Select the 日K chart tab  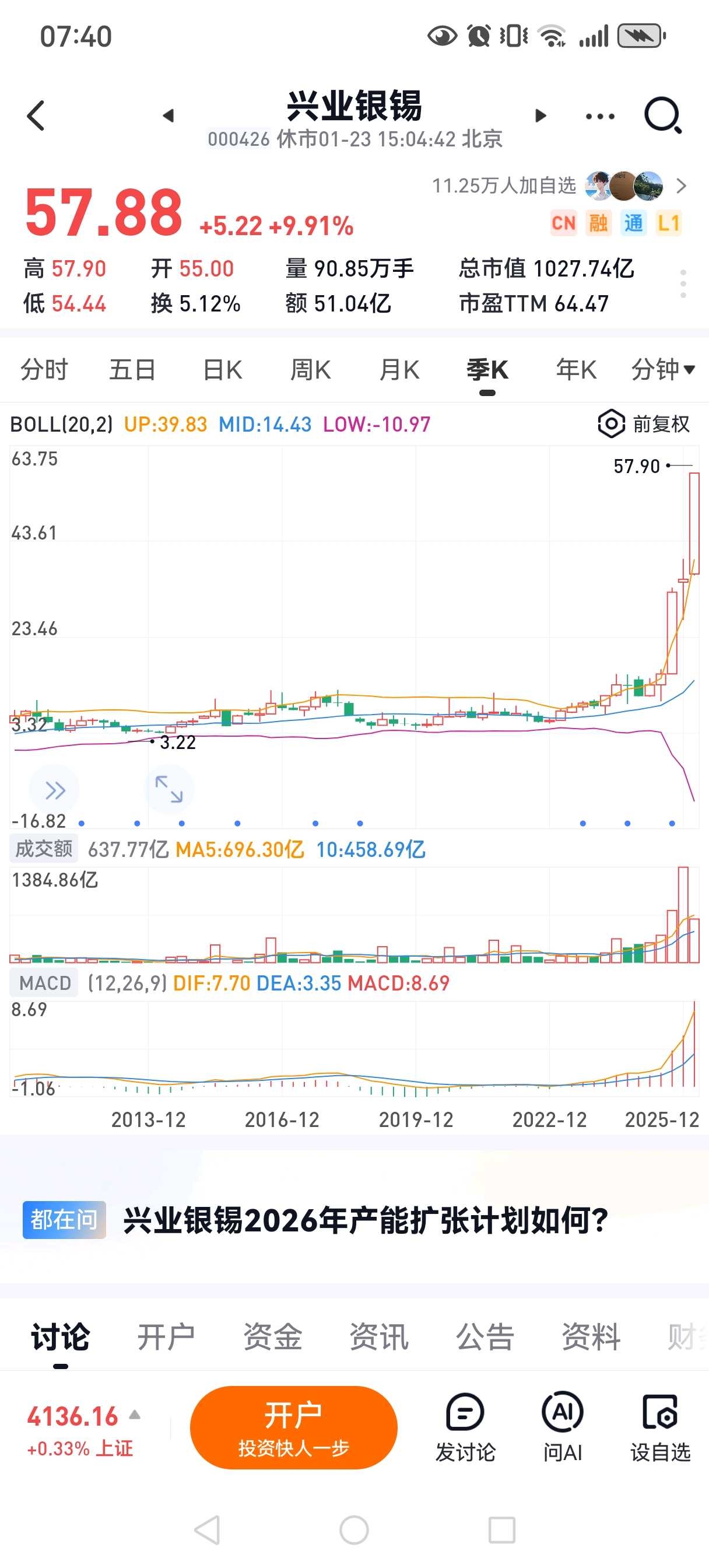(222, 369)
